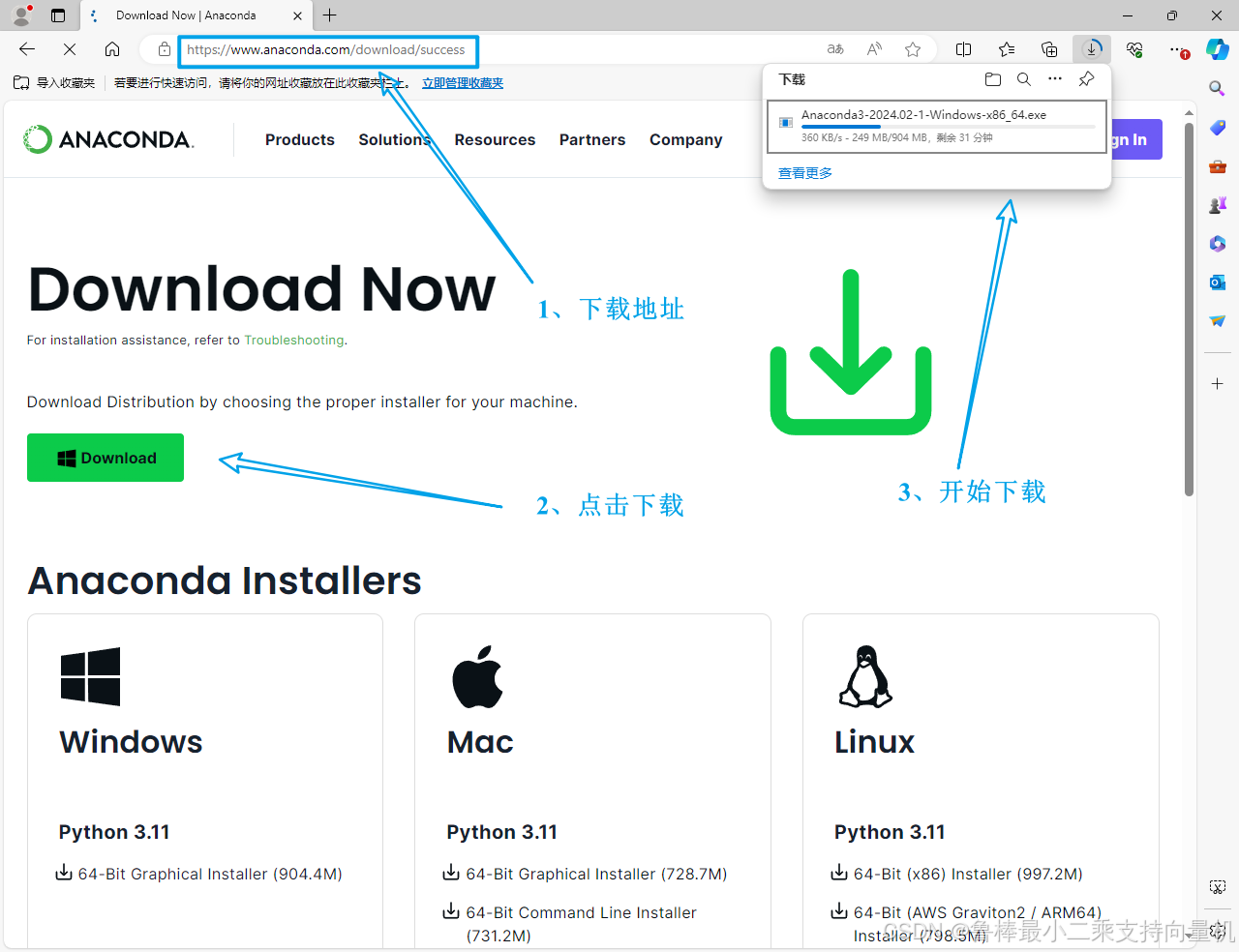
Task: Open downloads folder icon in popup
Action: point(993,79)
